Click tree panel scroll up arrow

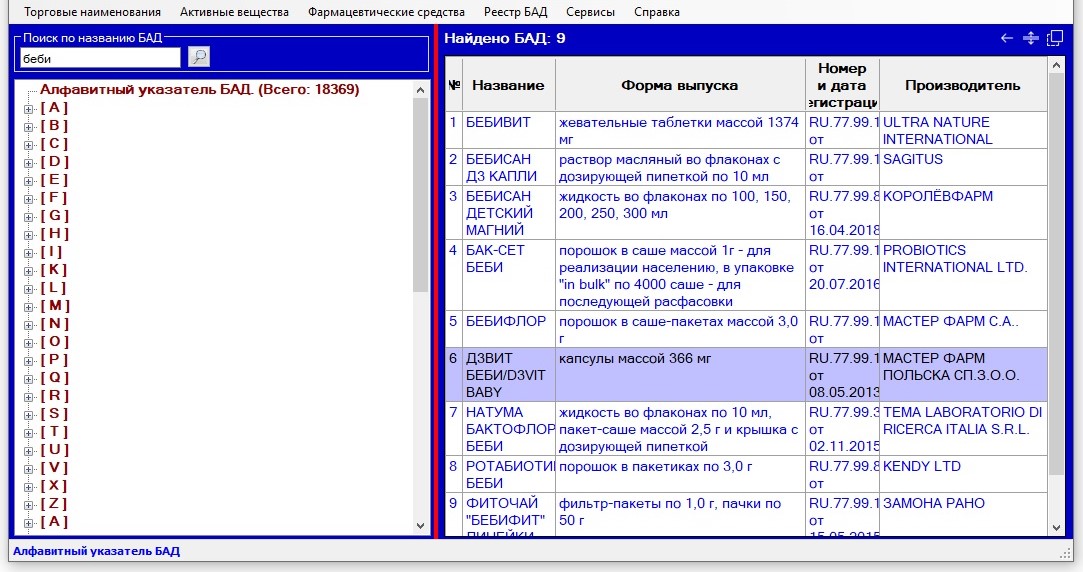(421, 88)
